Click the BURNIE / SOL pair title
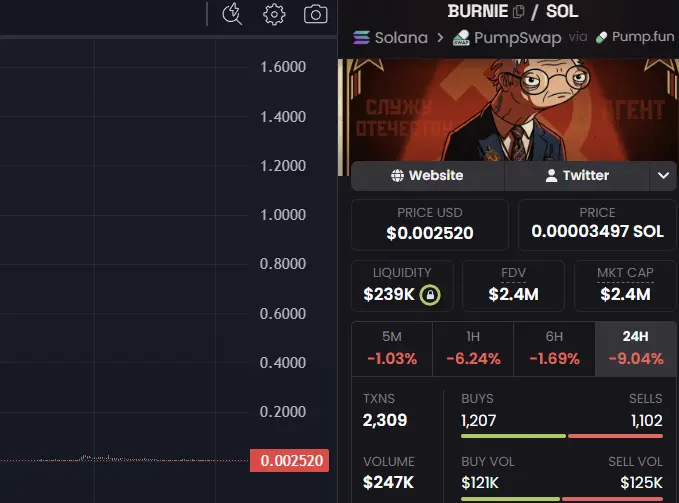This screenshot has height=503, width=679. 513,11
